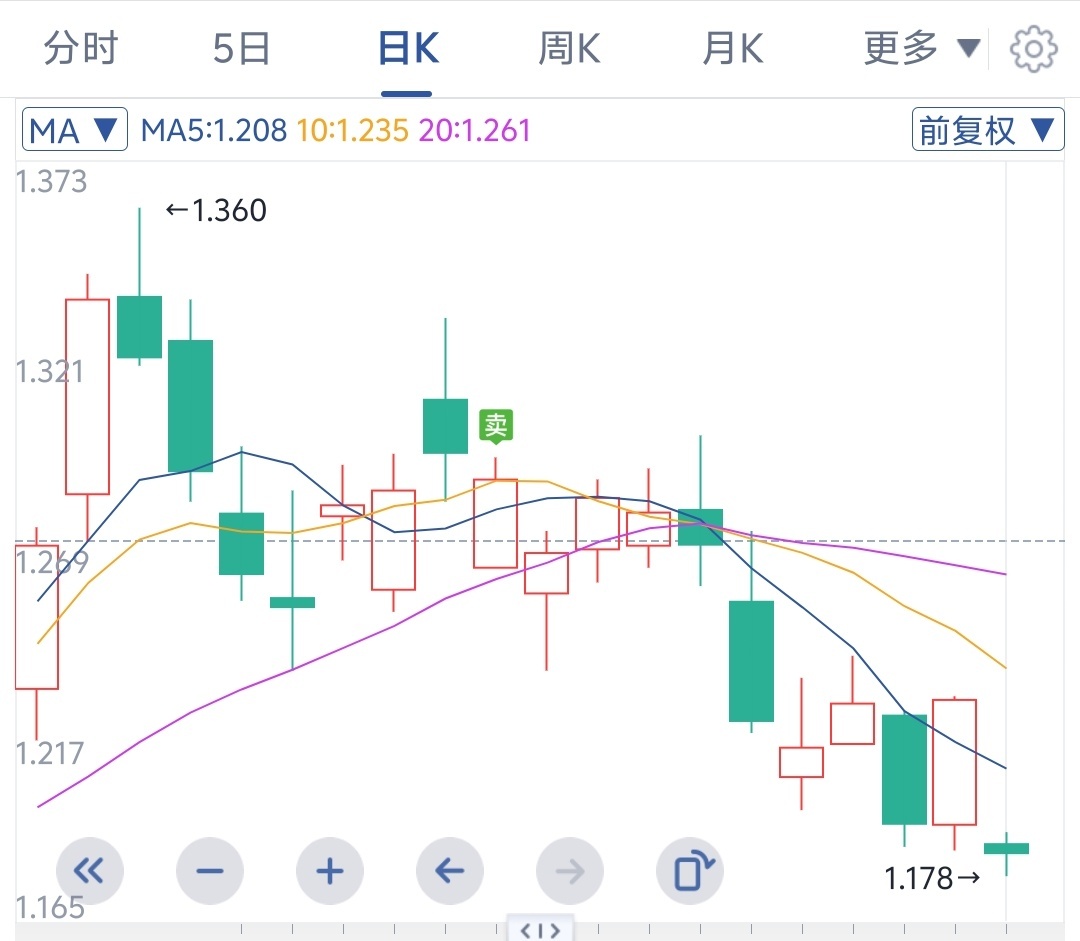Jump back with the double-left-arrow icon
The image size is (1080, 941).
click(x=90, y=870)
